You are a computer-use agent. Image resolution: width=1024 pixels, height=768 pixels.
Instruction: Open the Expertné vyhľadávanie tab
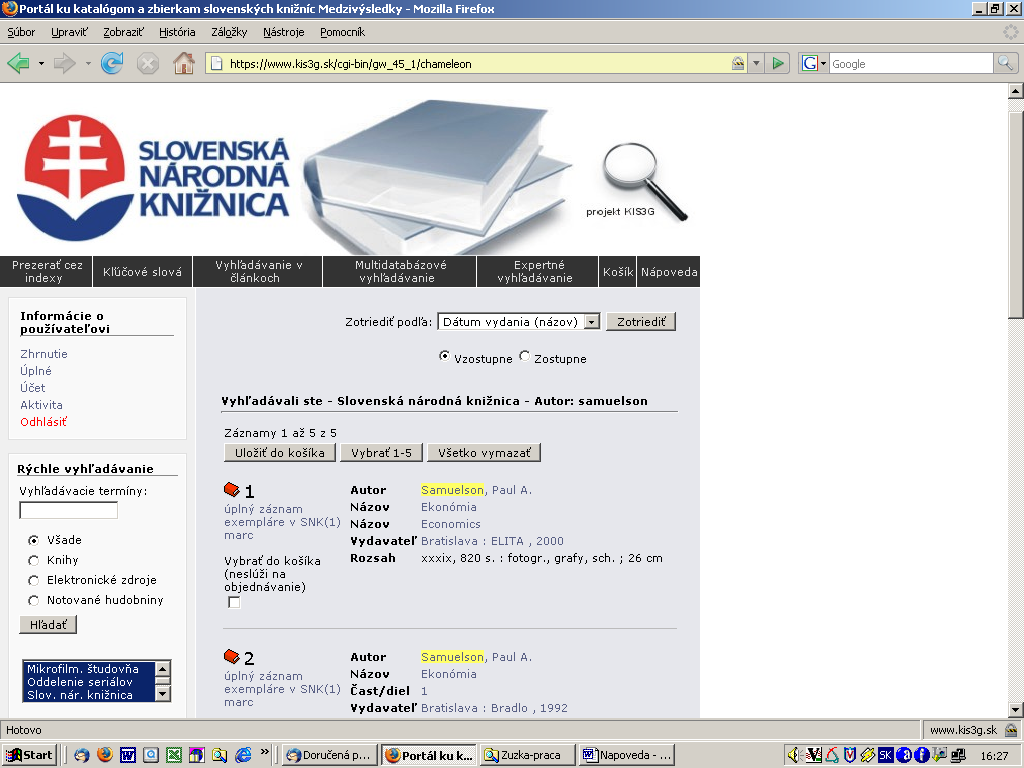coord(539,271)
